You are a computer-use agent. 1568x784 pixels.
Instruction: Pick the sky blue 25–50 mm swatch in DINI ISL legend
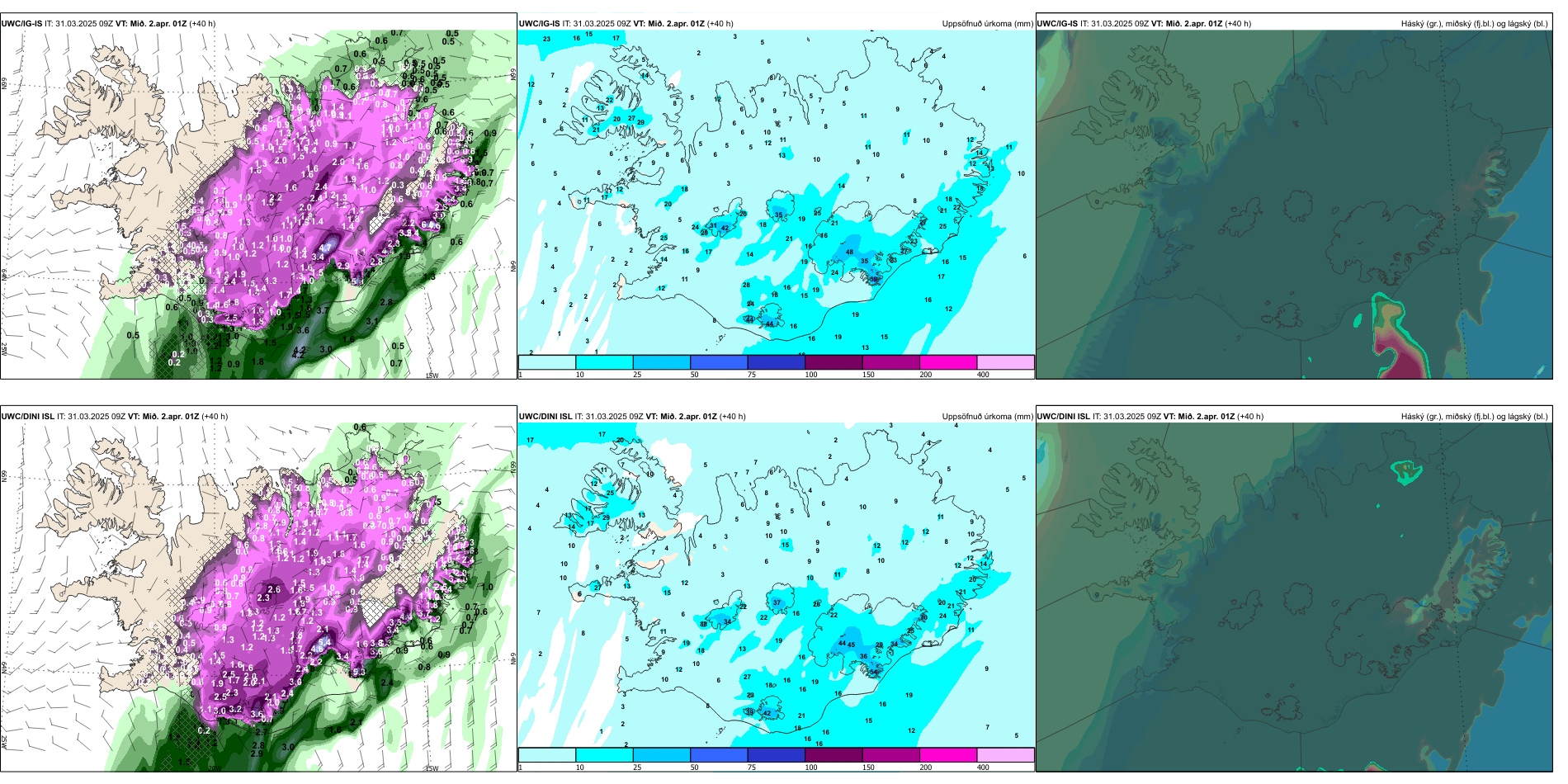coord(661,755)
